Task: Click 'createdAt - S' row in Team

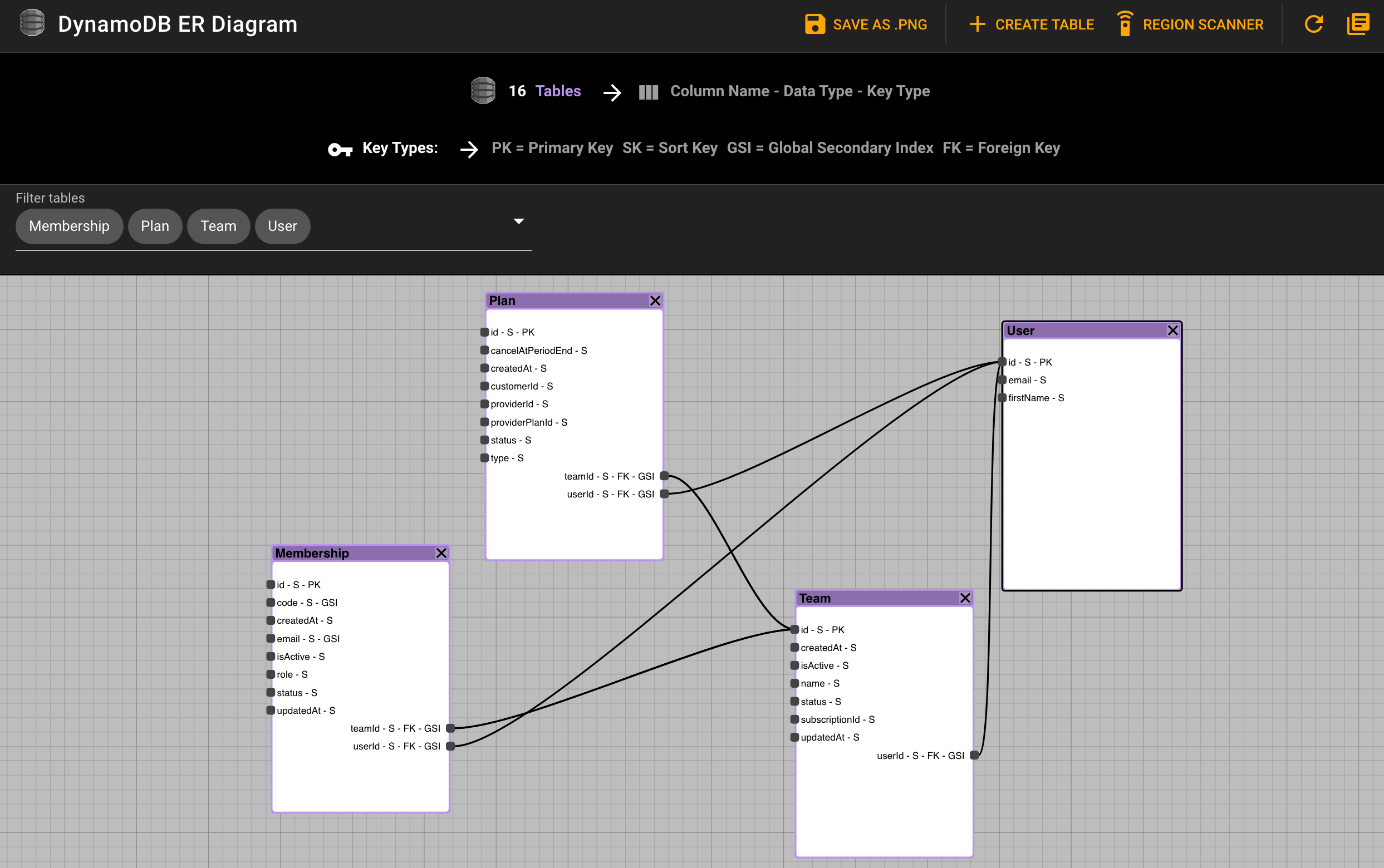Action: point(829,648)
